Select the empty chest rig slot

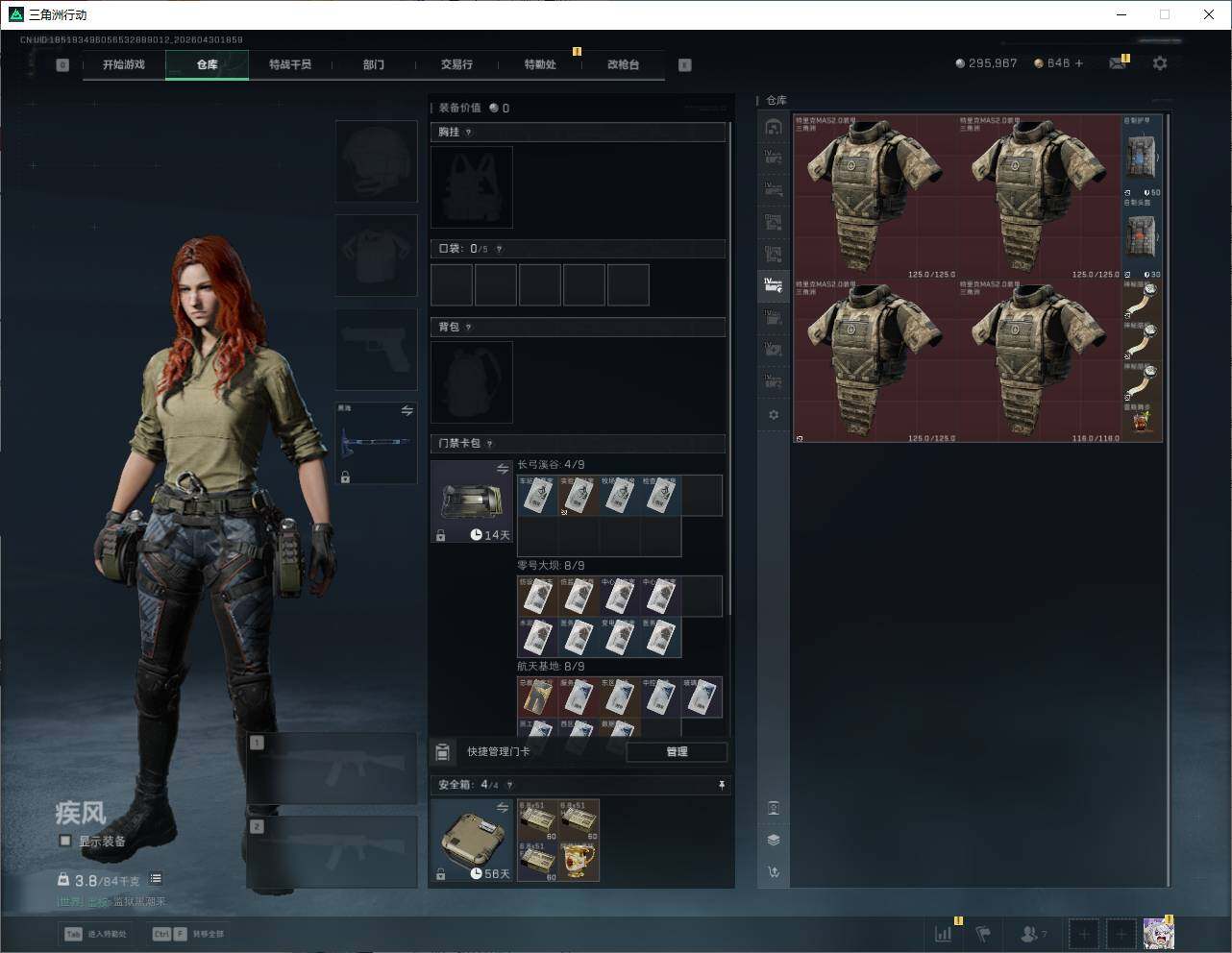click(472, 187)
